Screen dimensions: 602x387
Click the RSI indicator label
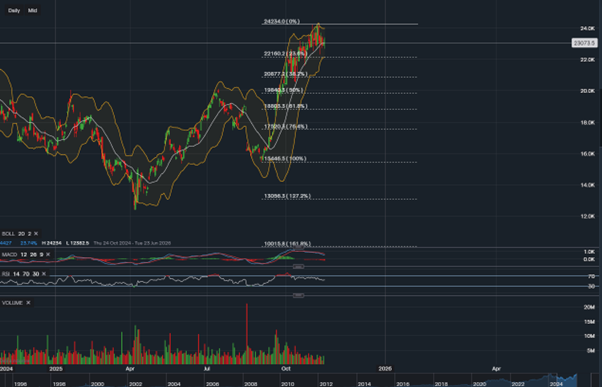pyautogui.click(x=6, y=274)
